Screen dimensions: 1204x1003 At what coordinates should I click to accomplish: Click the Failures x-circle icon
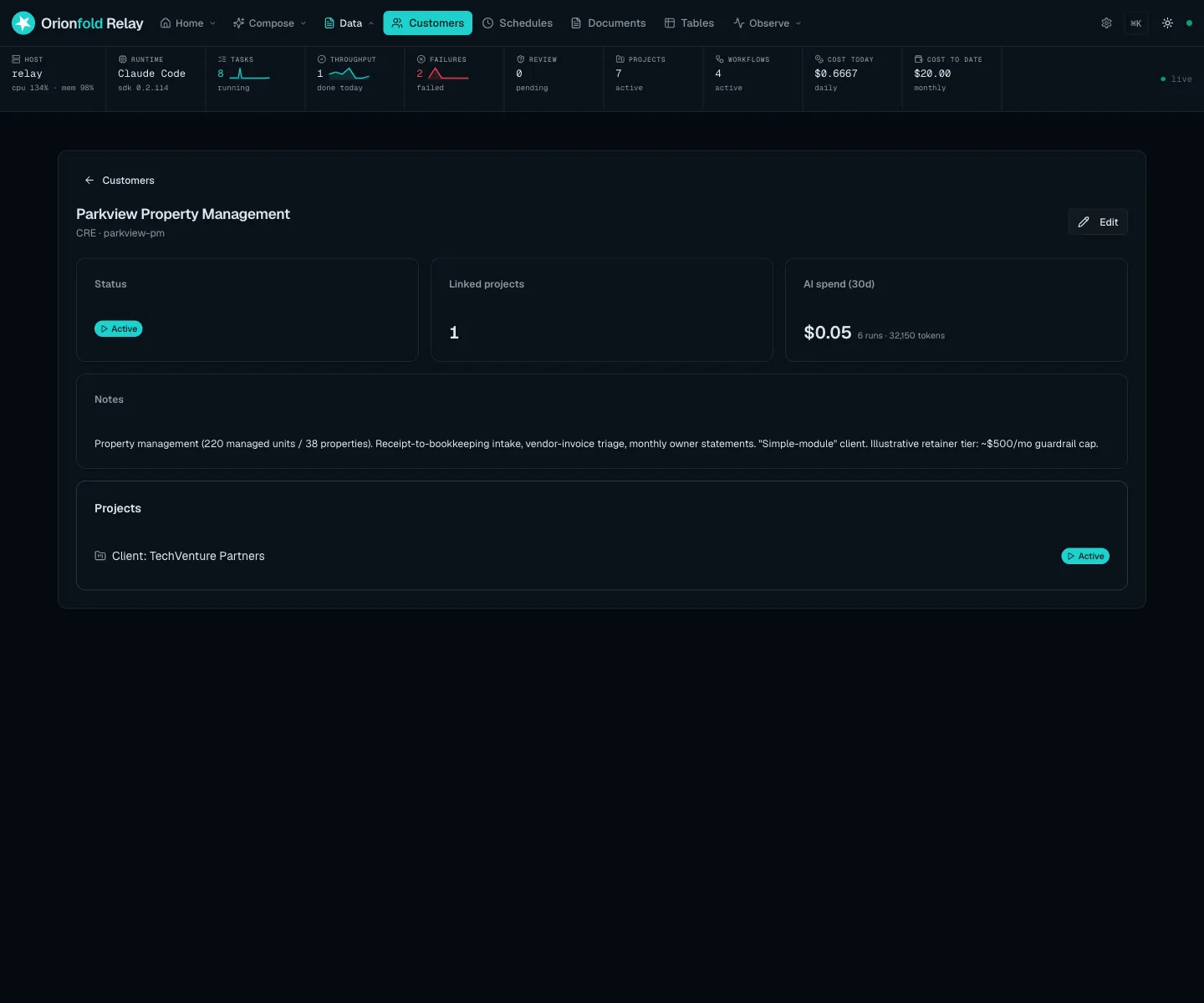pos(421,59)
